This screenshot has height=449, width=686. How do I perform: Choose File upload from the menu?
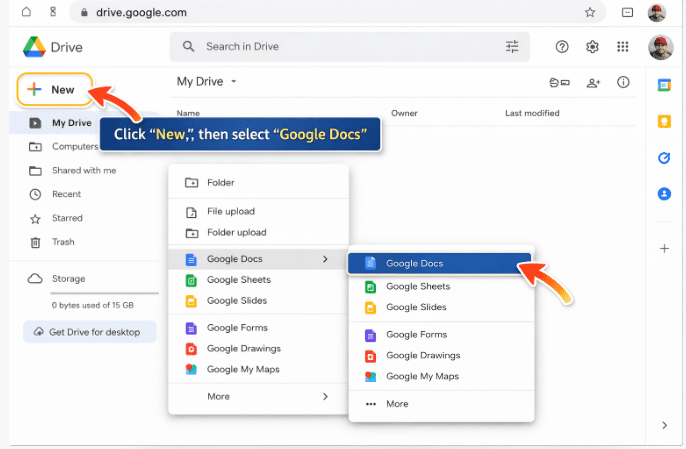tap(230, 212)
